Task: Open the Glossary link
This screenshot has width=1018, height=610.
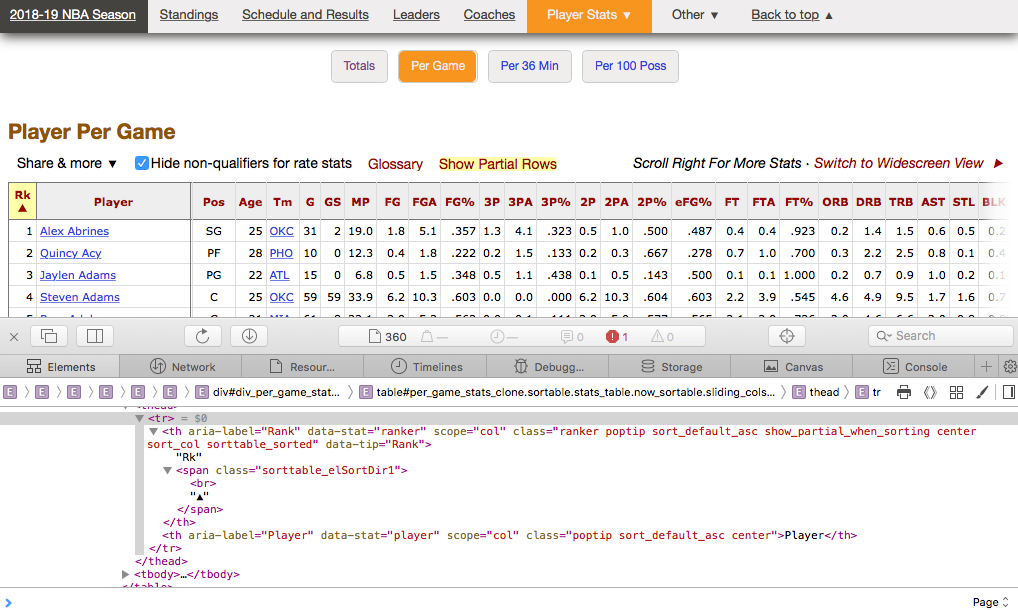Action: [395, 164]
